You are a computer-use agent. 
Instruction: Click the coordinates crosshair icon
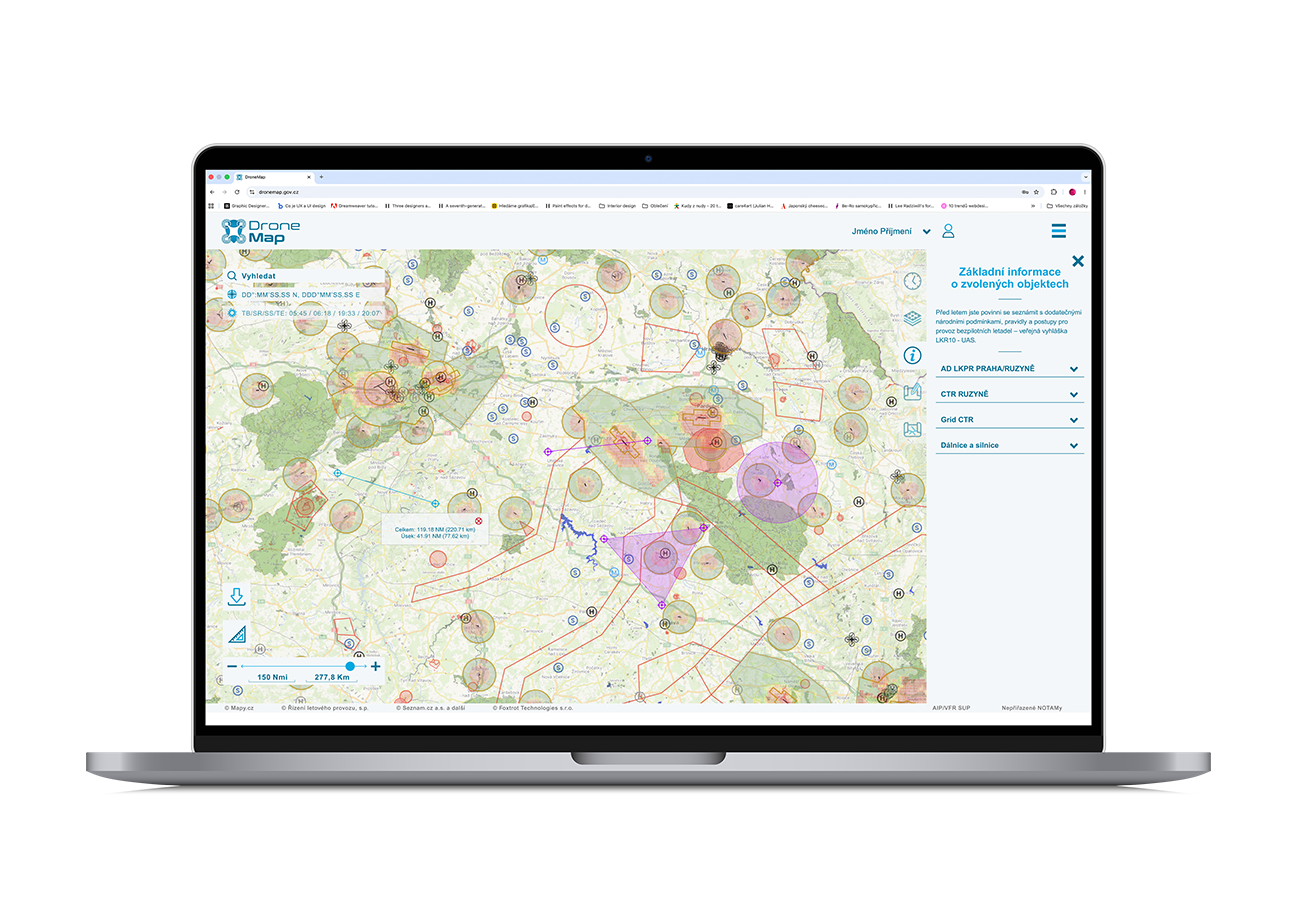point(231,295)
